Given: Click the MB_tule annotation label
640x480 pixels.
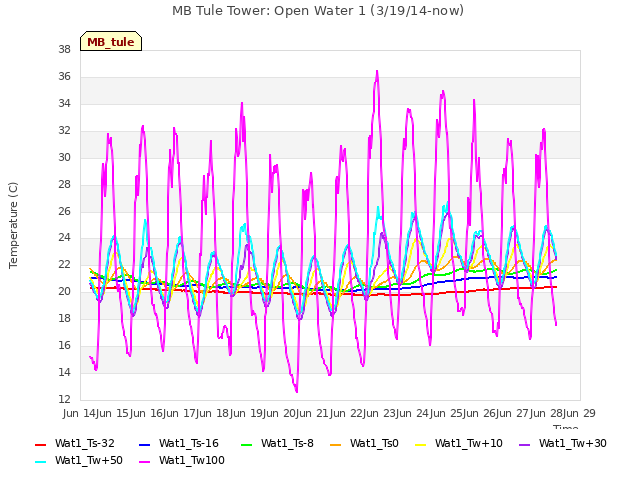Looking at the screenshot, I should [111, 41].
